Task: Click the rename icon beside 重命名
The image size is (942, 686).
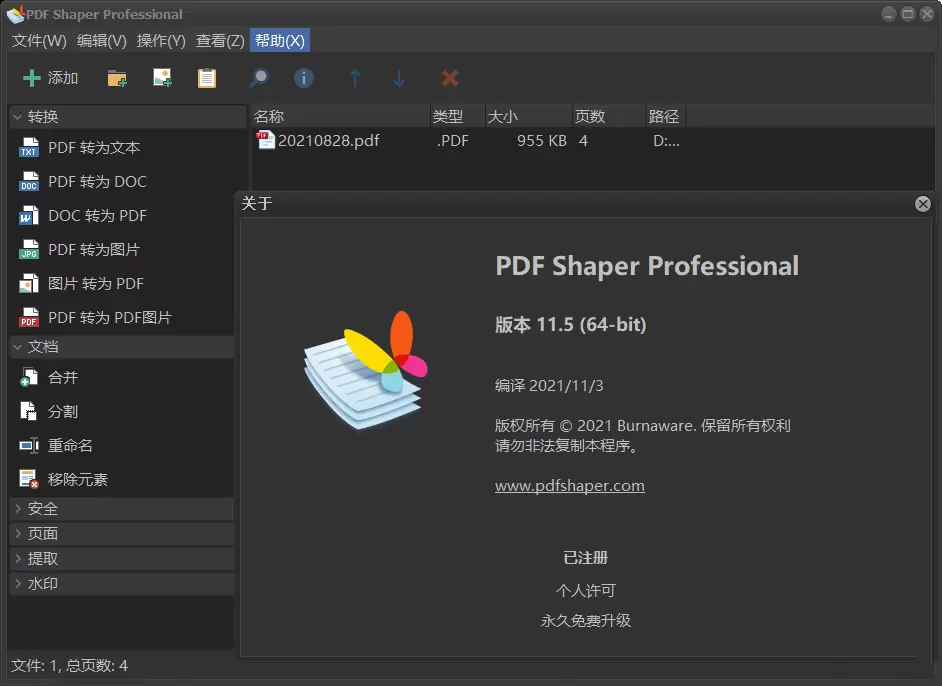Action: (x=29, y=445)
